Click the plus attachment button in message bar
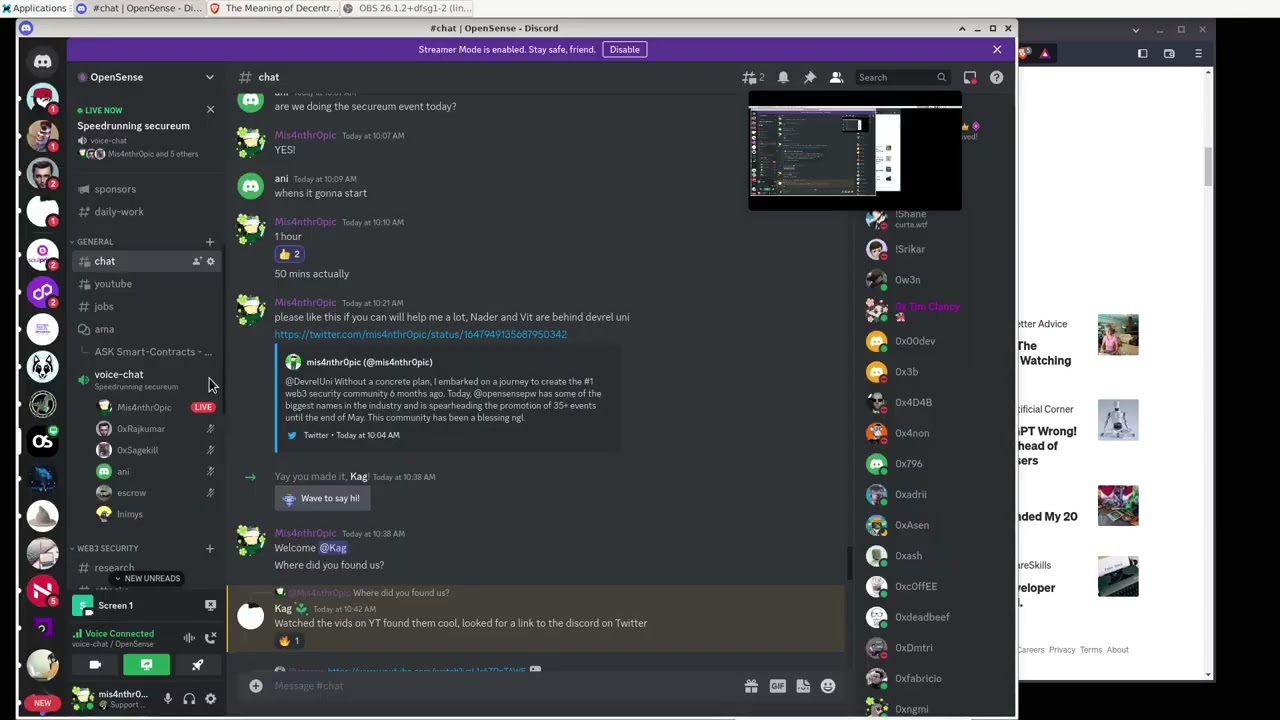This screenshot has height=720, width=1280. click(x=256, y=686)
